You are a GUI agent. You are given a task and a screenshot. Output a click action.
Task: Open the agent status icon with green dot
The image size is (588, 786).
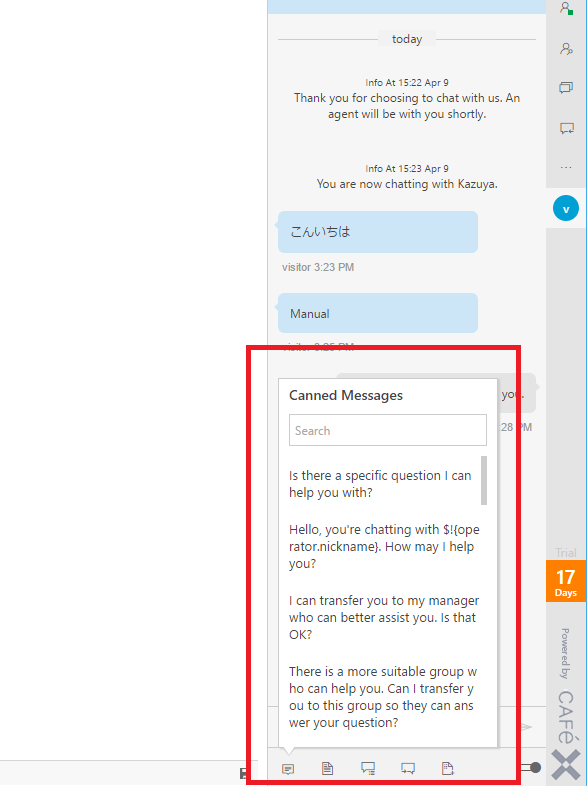[566, 9]
